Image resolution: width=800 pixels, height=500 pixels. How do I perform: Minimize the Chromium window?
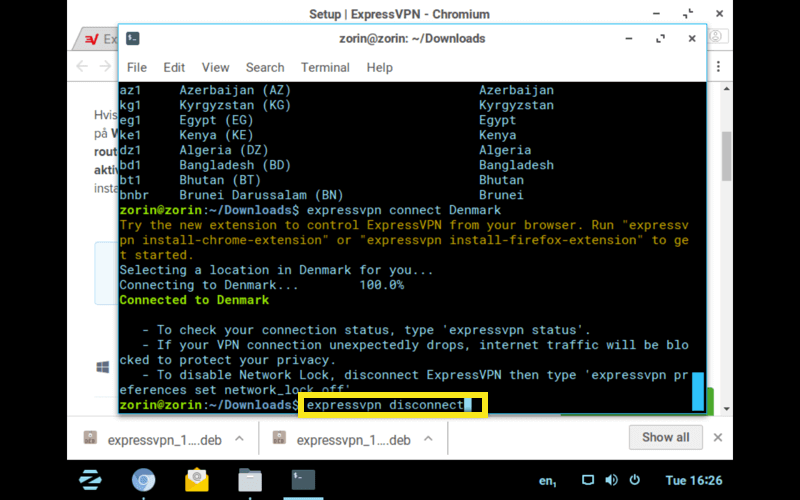click(656, 14)
